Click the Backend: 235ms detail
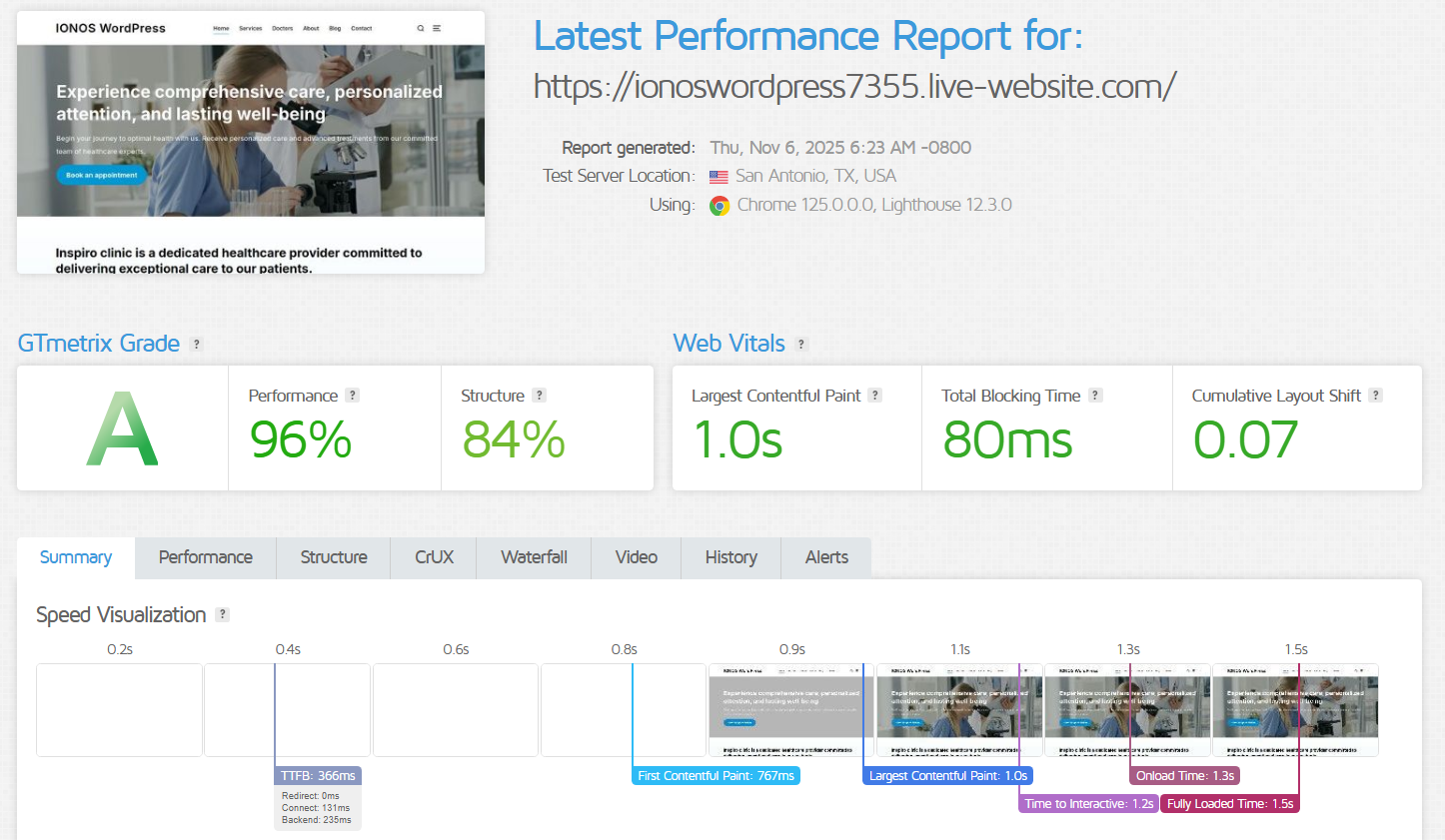1445x840 pixels. [x=317, y=820]
